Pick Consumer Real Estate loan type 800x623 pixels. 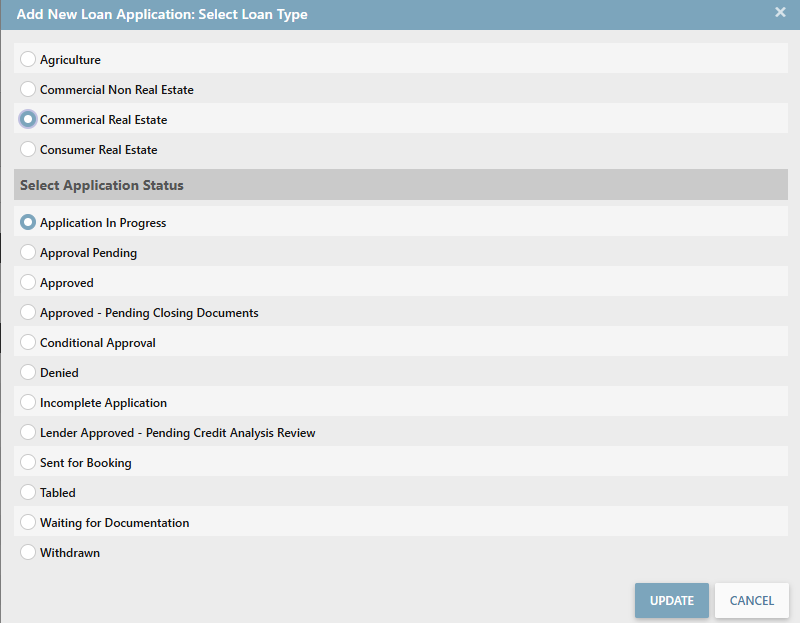coord(28,150)
